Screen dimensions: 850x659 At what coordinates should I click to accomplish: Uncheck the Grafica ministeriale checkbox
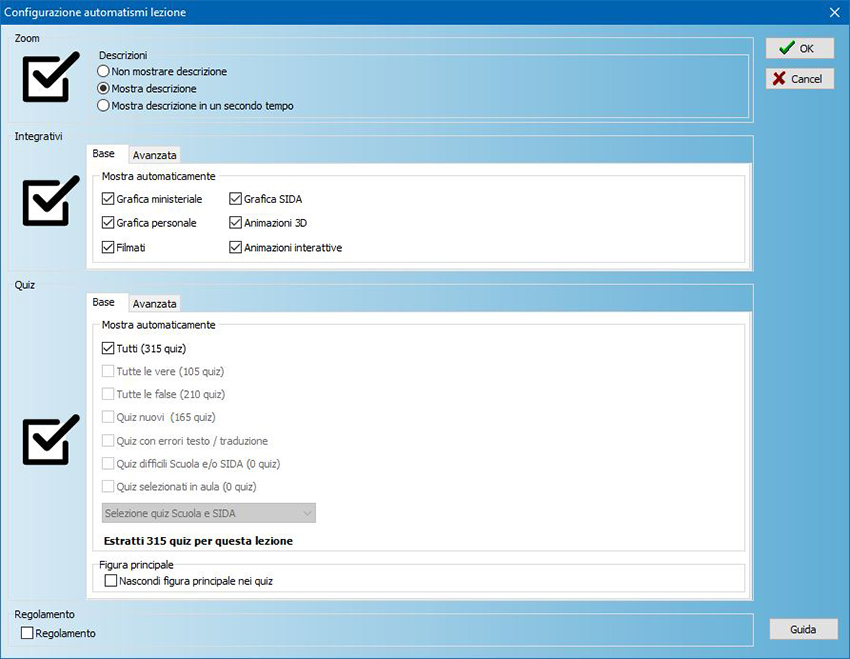point(108,199)
